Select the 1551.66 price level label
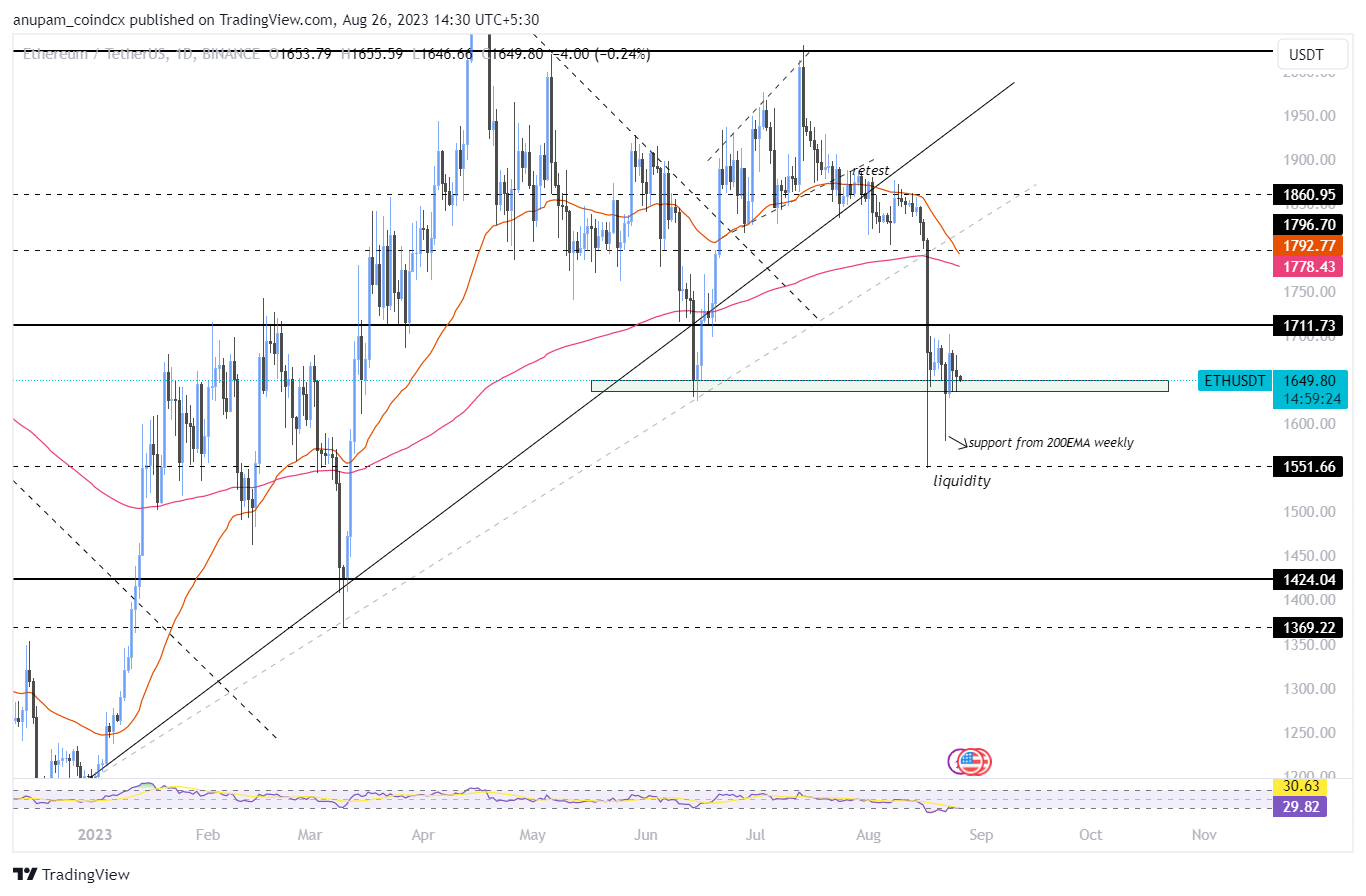Image resolution: width=1366 pixels, height=896 pixels. pyautogui.click(x=1308, y=467)
